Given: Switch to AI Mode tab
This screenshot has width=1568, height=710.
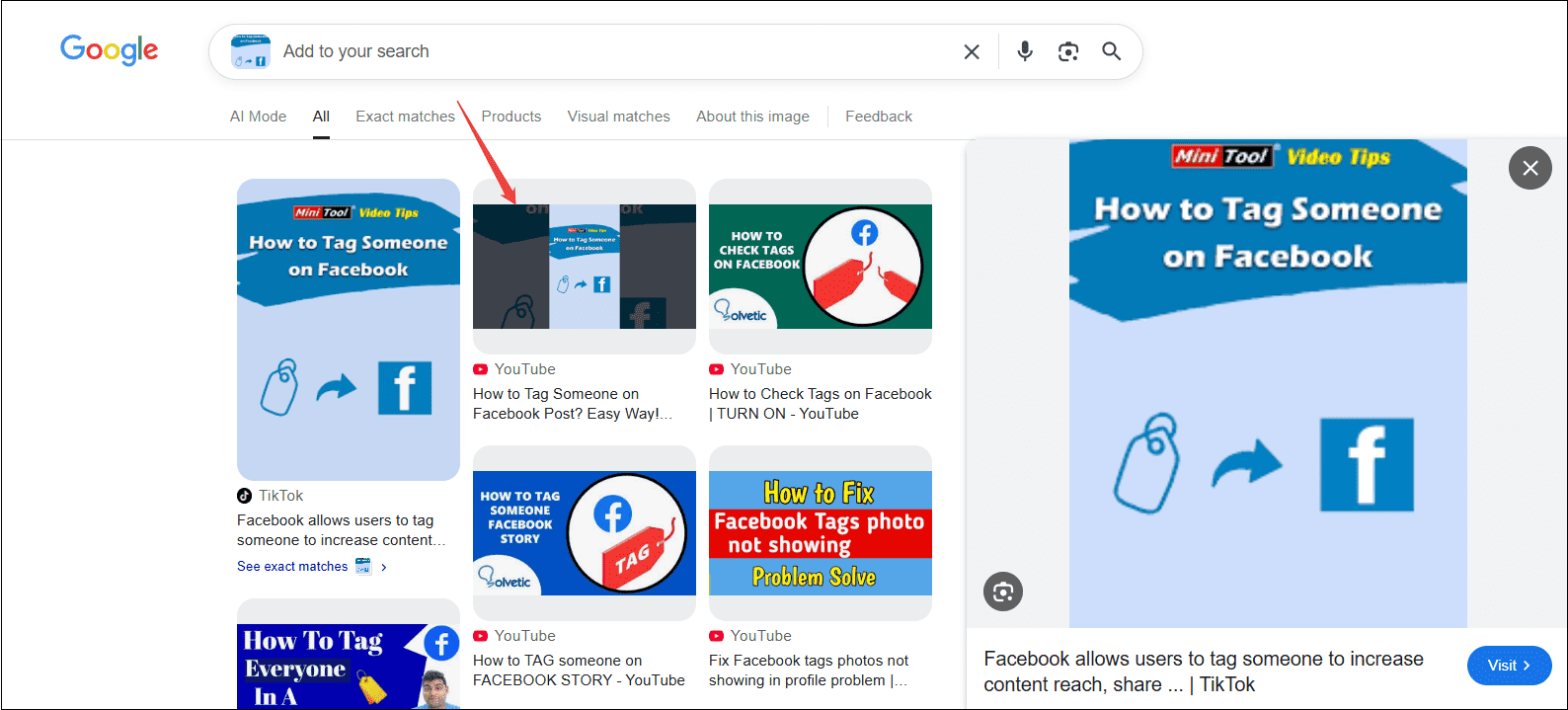Looking at the screenshot, I should tap(258, 117).
